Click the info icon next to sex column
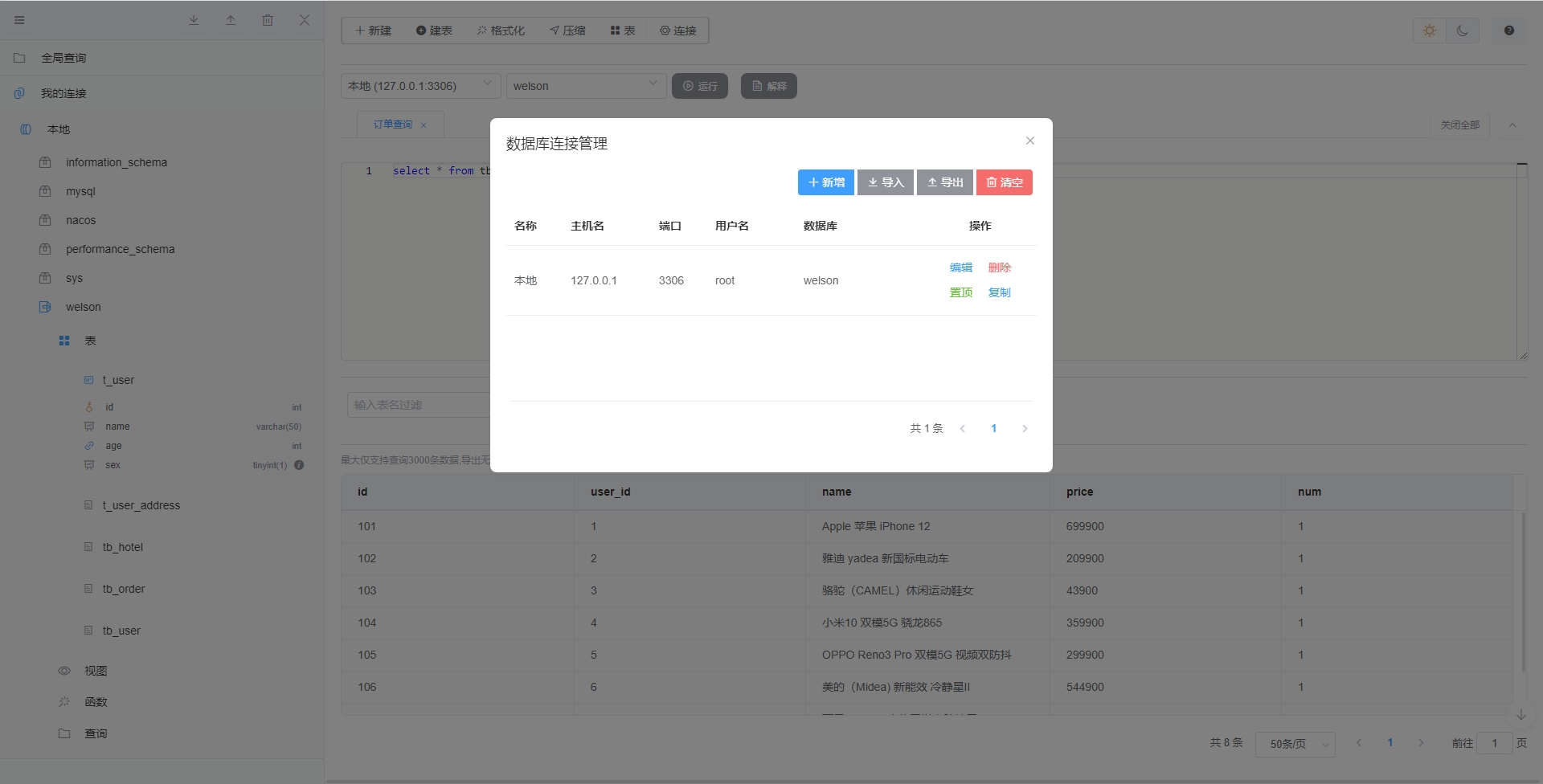 click(299, 465)
